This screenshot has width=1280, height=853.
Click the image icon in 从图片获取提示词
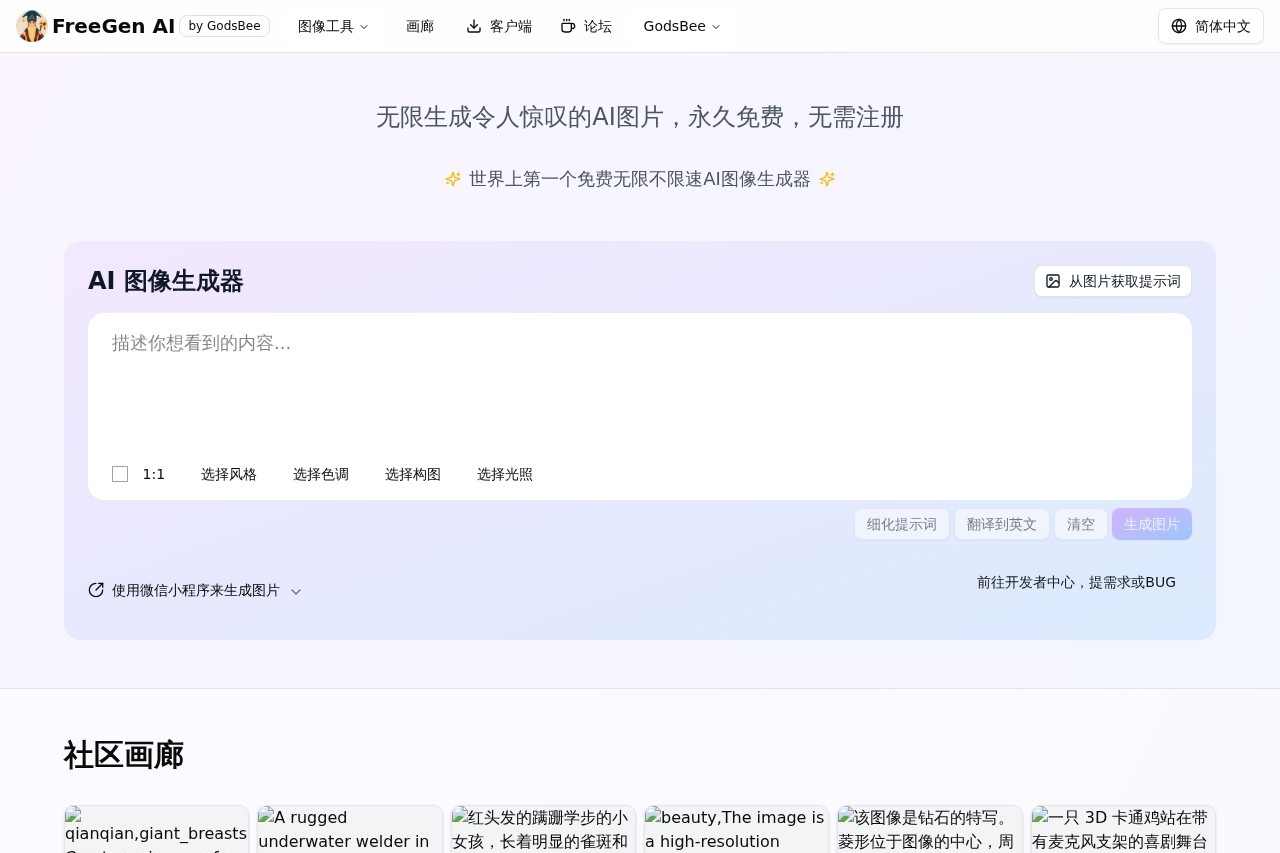pyautogui.click(x=1053, y=281)
